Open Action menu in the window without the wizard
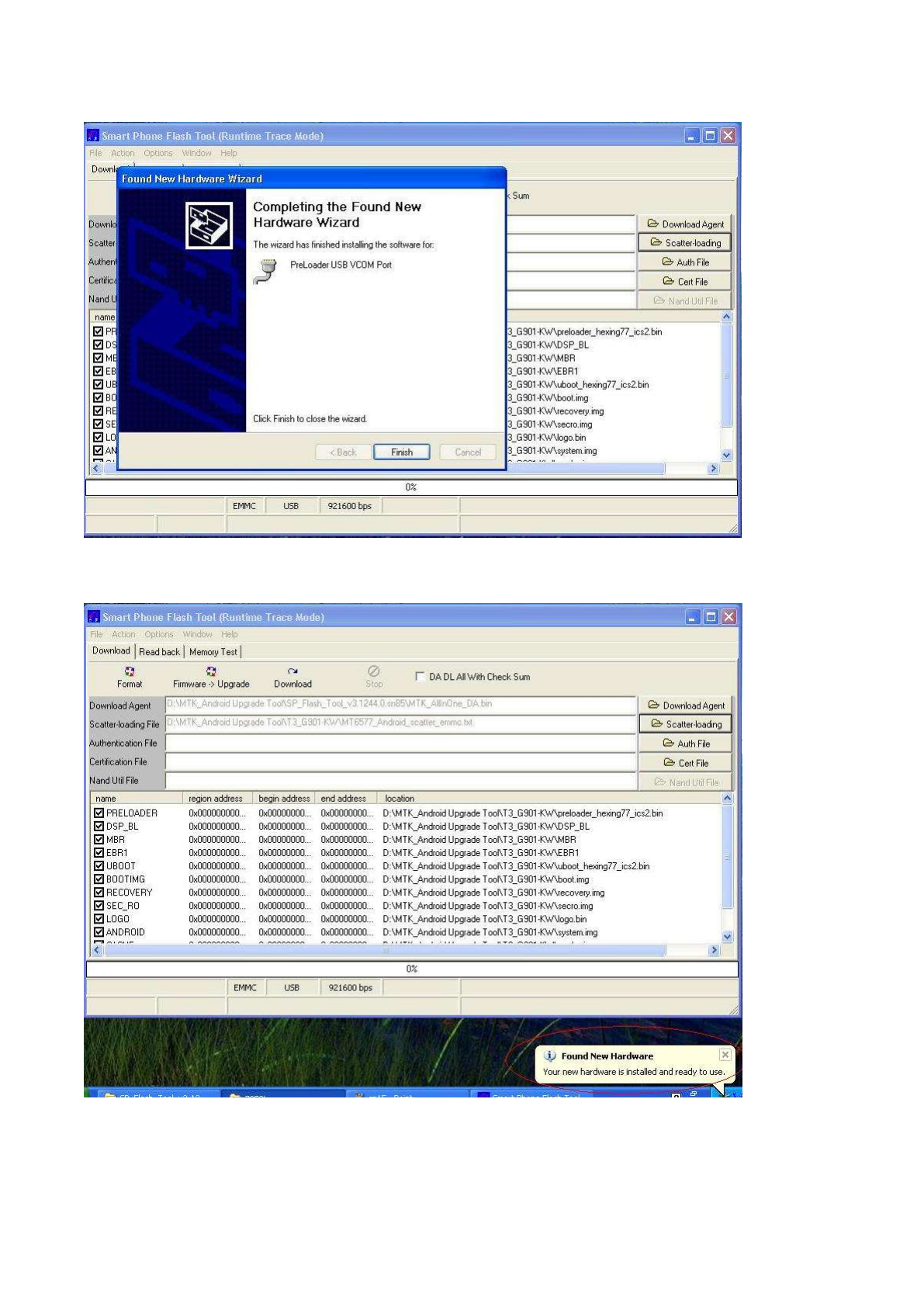 click(123, 634)
